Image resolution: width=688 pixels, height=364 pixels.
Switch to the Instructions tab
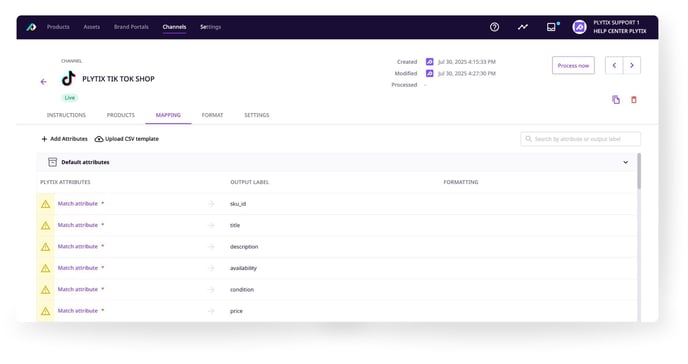[x=66, y=115]
